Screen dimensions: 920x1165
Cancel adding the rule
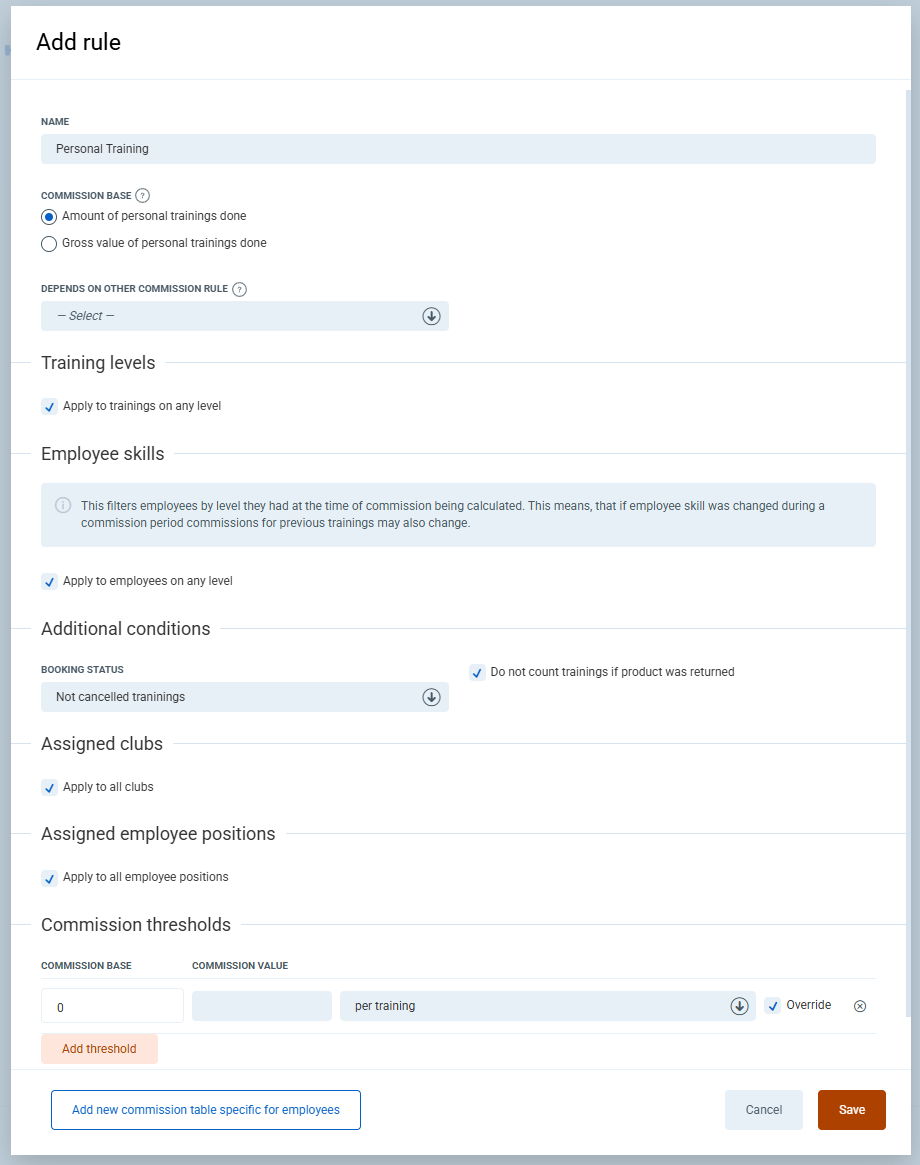coord(763,1110)
